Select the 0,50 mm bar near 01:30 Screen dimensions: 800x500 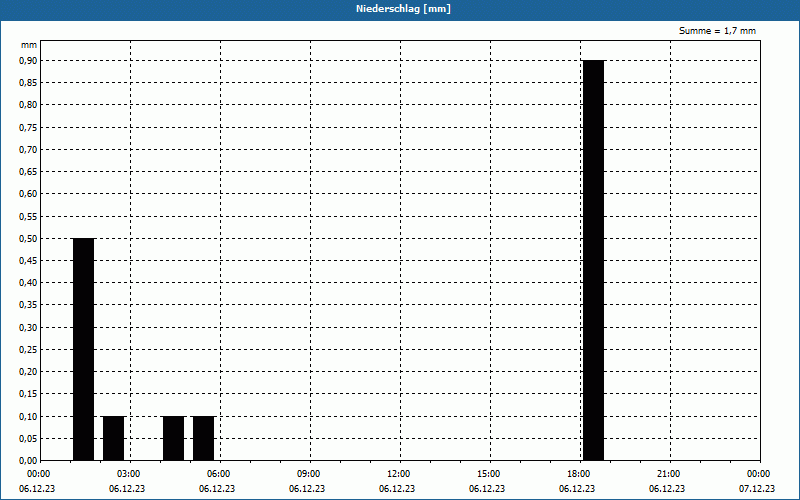pyautogui.click(x=84, y=349)
